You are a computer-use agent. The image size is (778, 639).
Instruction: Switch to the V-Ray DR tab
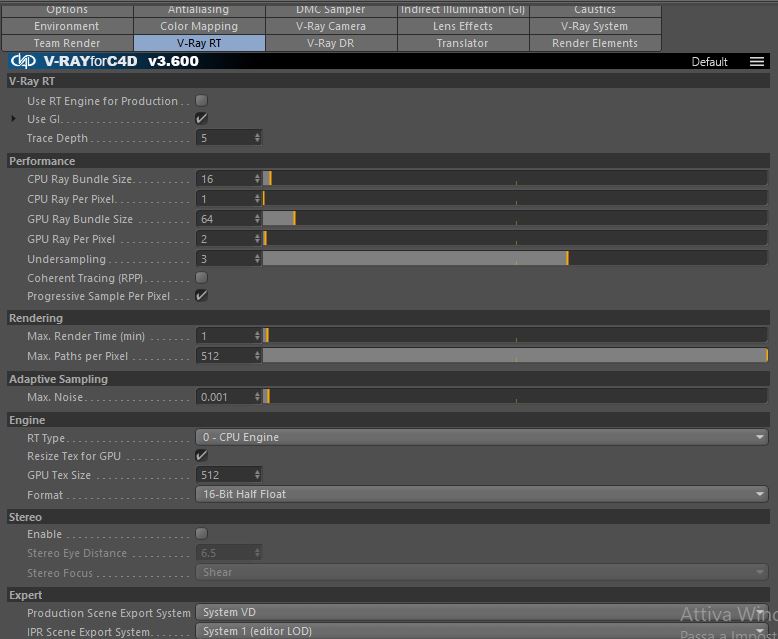click(x=331, y=43)
